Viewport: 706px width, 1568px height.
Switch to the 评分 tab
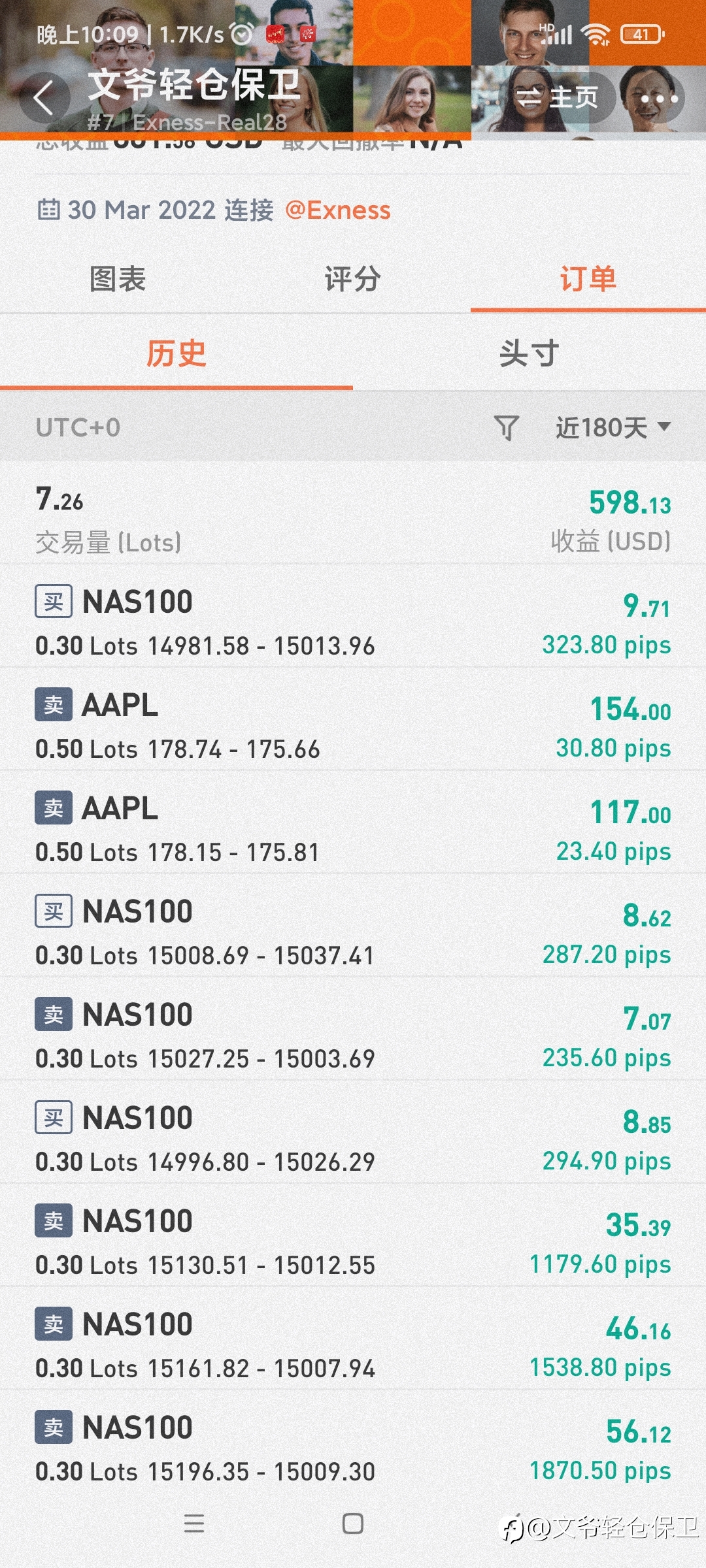[x=352, y=279]
